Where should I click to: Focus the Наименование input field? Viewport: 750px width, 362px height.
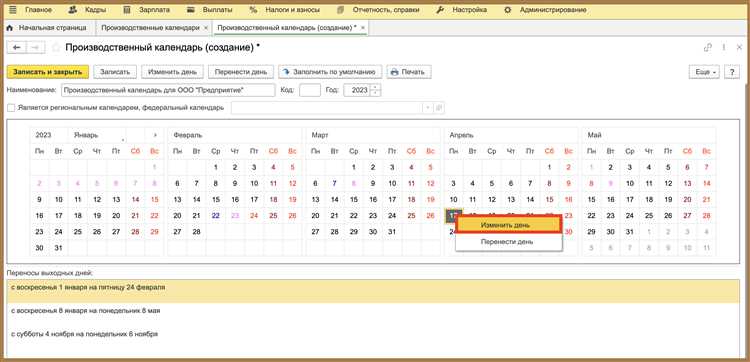tap(168, 90)
